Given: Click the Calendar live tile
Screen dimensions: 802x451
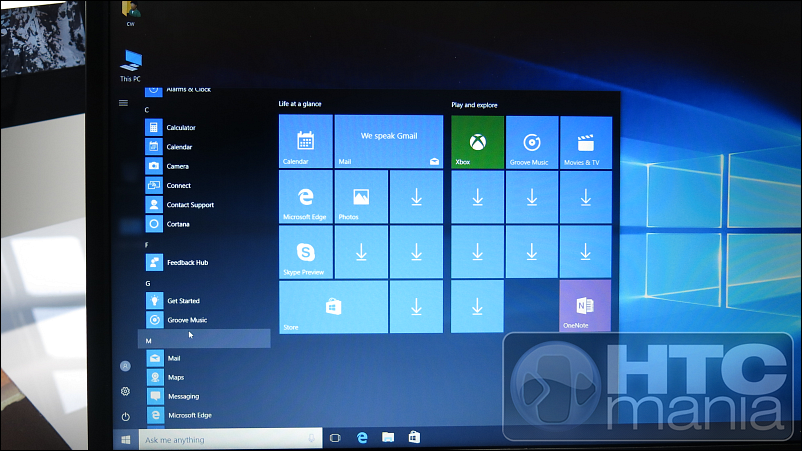Looking at the screenshot, I should 306,141.
